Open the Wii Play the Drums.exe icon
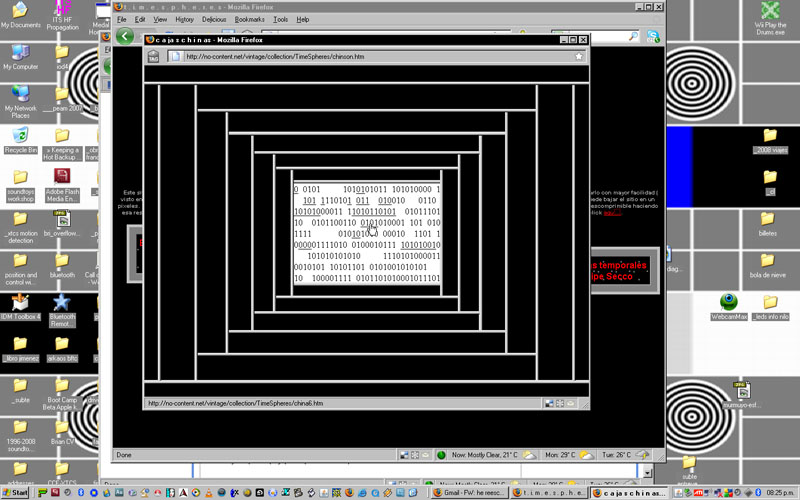This screenshot has width=800, height=500. [770, 12]
